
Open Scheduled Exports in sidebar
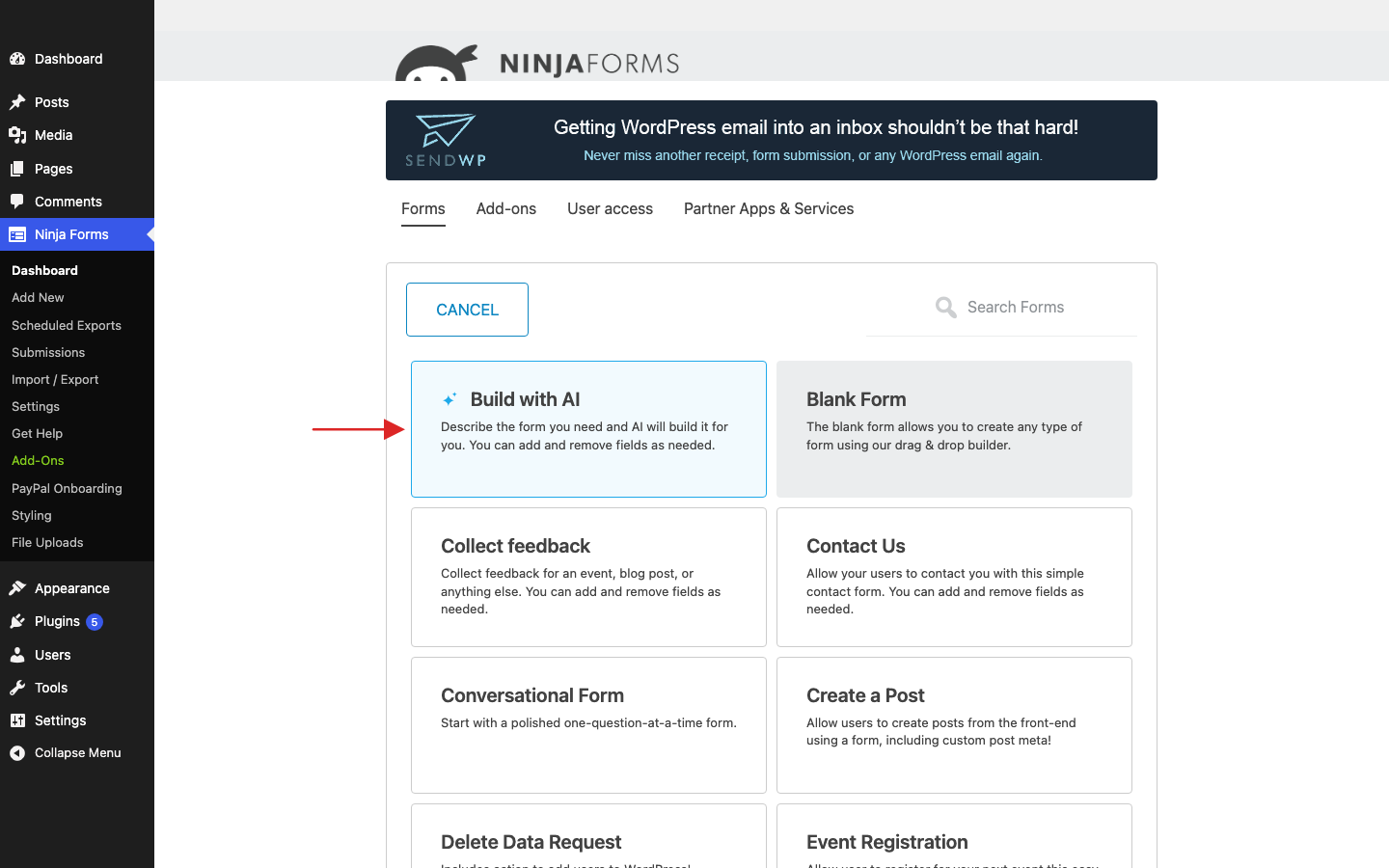67,325
